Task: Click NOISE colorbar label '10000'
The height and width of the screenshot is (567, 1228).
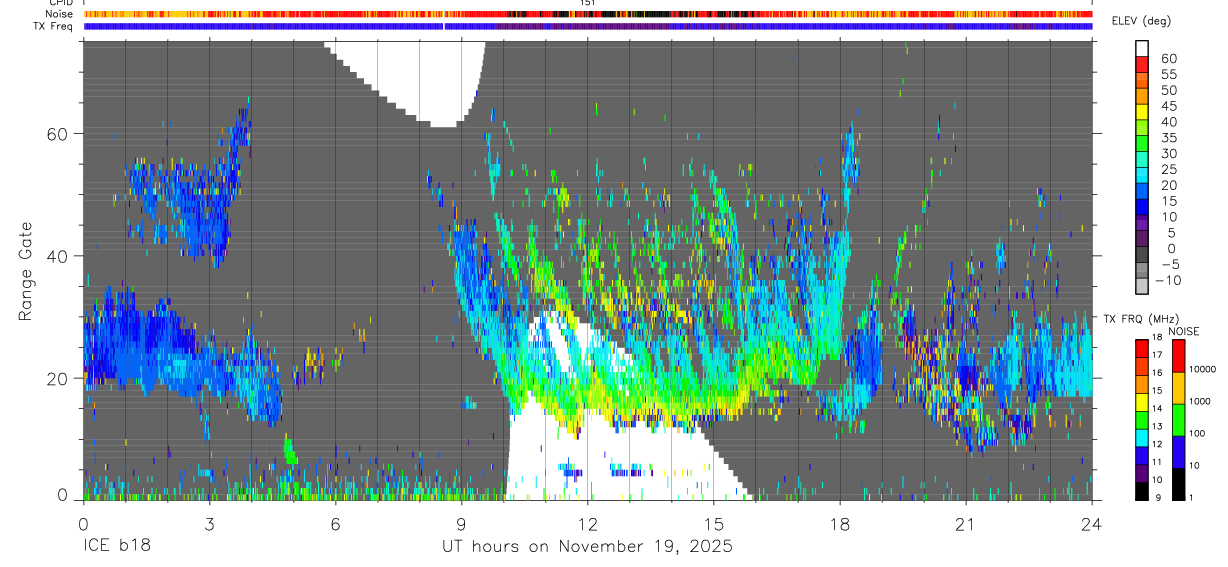Action: click(1202, 369)
